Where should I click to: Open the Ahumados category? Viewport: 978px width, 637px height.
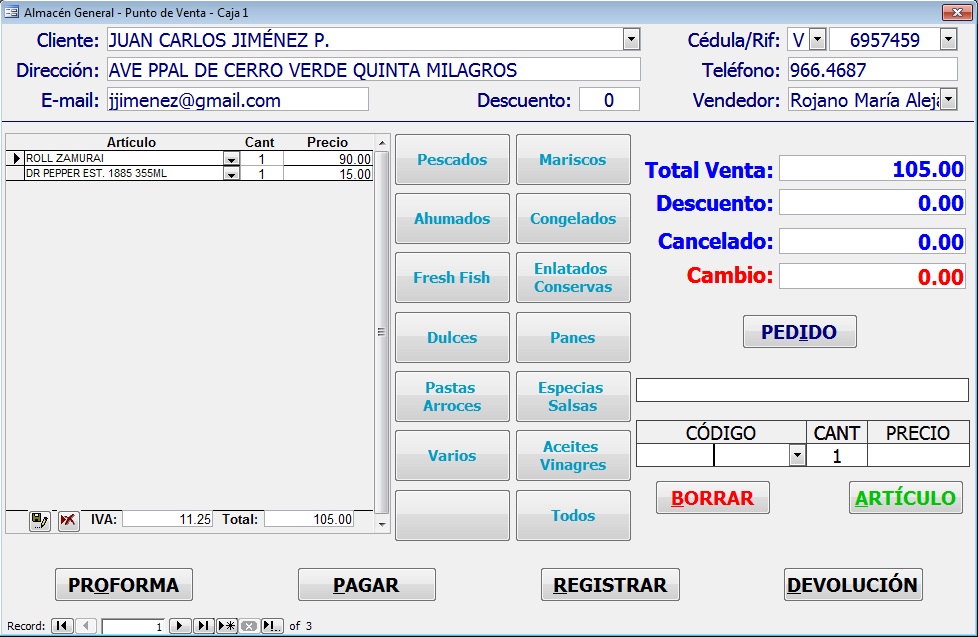pyautogui.click(x=452, y=218)
